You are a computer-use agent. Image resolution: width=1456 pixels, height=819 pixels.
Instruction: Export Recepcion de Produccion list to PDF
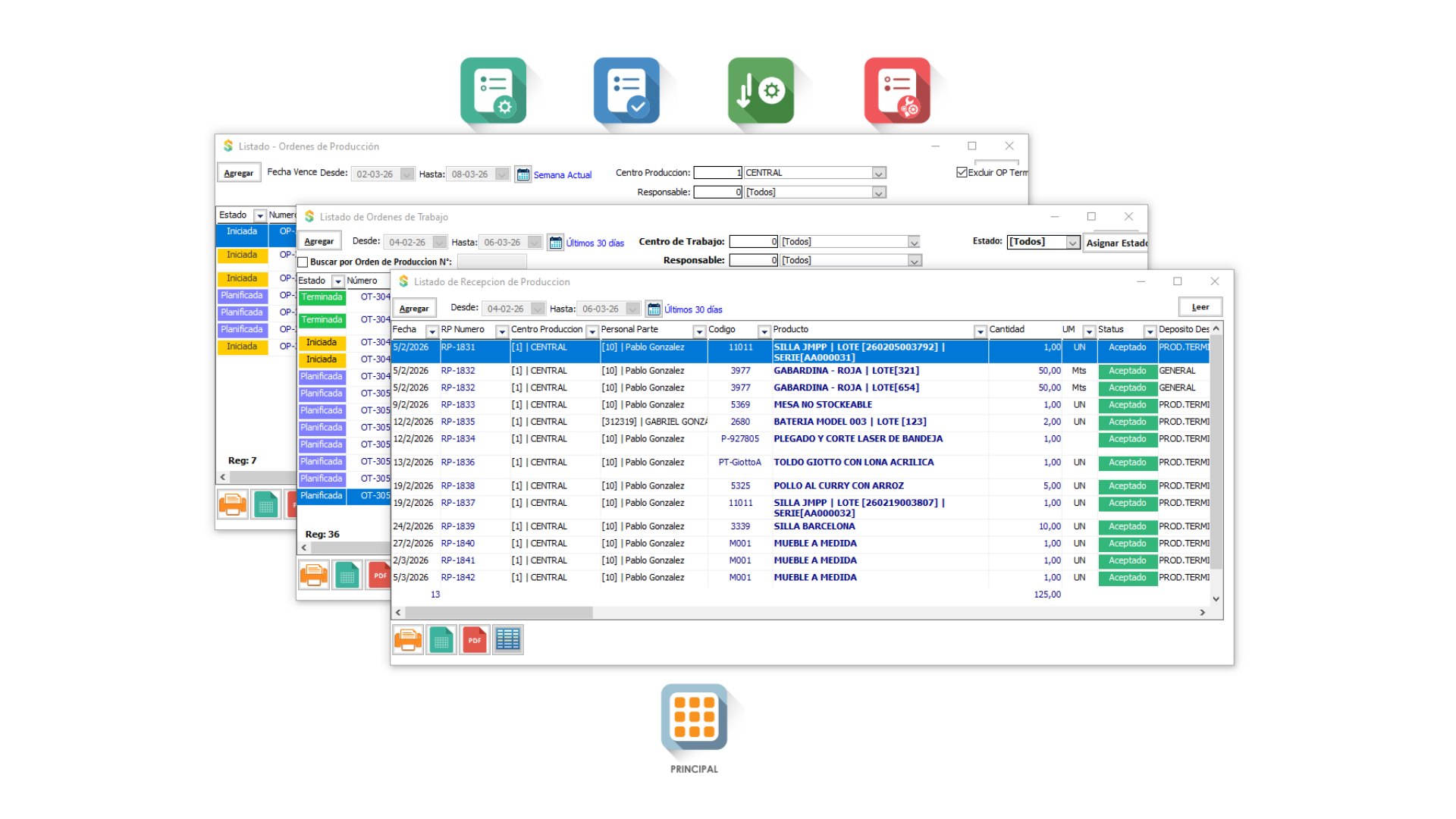(x=475, y=640)
